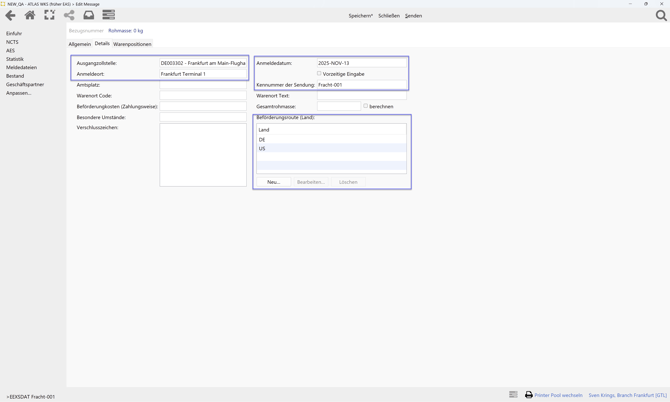The width and height of the screenshot is (670, 402).
Task: Switch to the Allgemein tab
Action: point(79,44)
